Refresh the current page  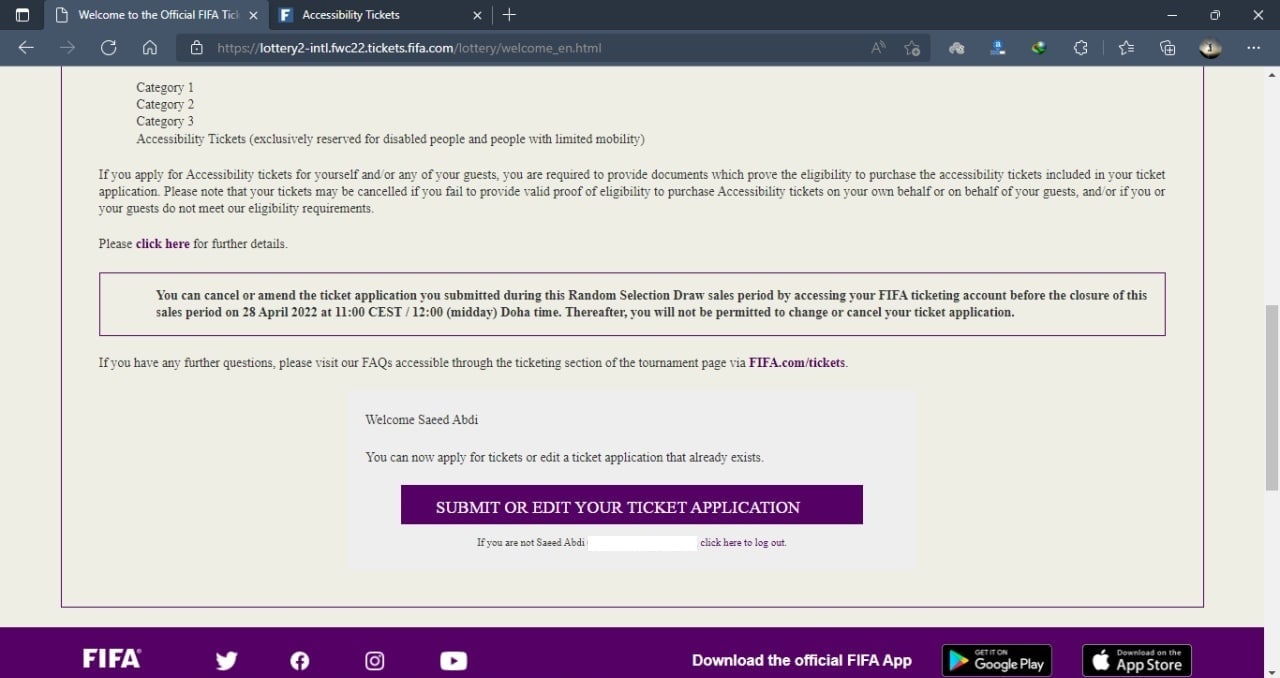(x=108, y=47)
